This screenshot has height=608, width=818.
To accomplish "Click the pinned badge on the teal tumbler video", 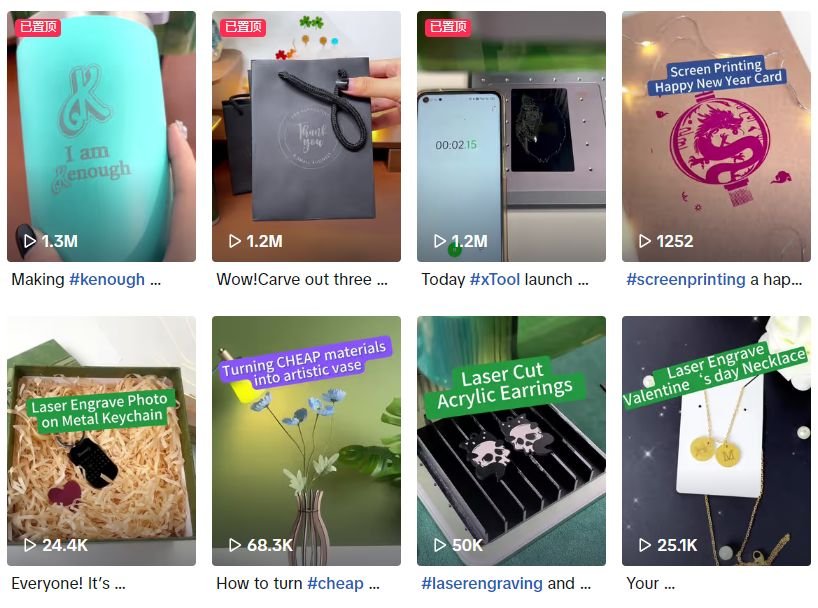I will click(38, 27).
